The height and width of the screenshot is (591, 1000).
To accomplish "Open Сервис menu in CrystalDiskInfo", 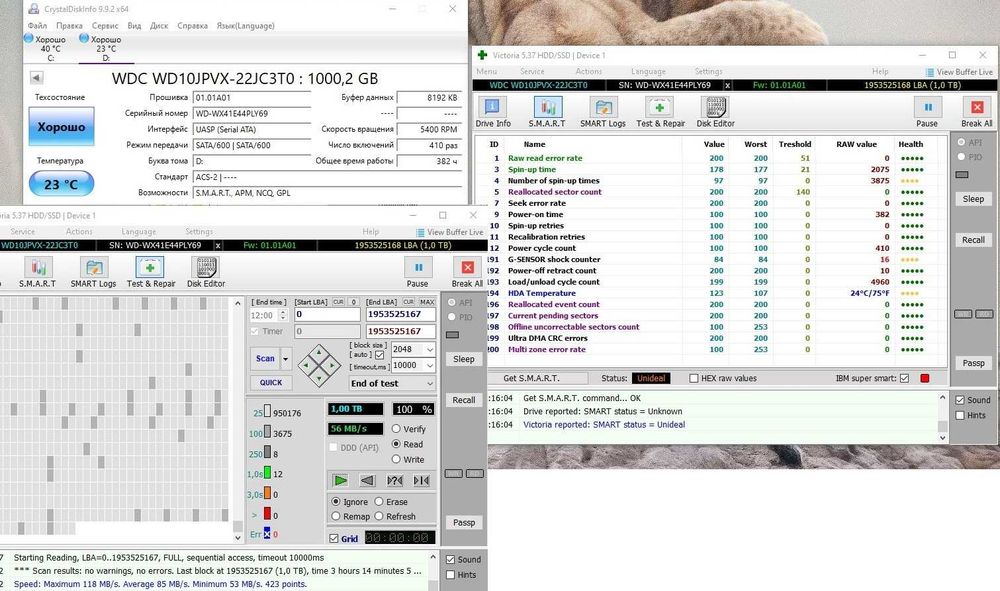I will click(105, 26).
